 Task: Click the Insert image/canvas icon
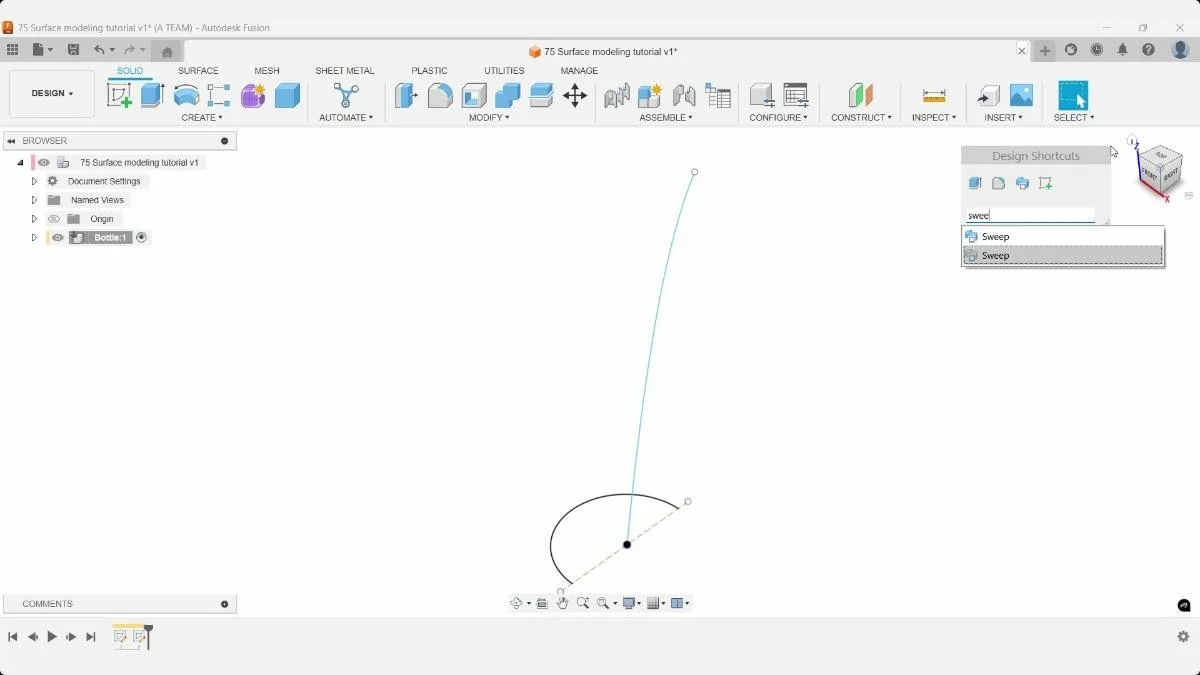point(1021,96)
